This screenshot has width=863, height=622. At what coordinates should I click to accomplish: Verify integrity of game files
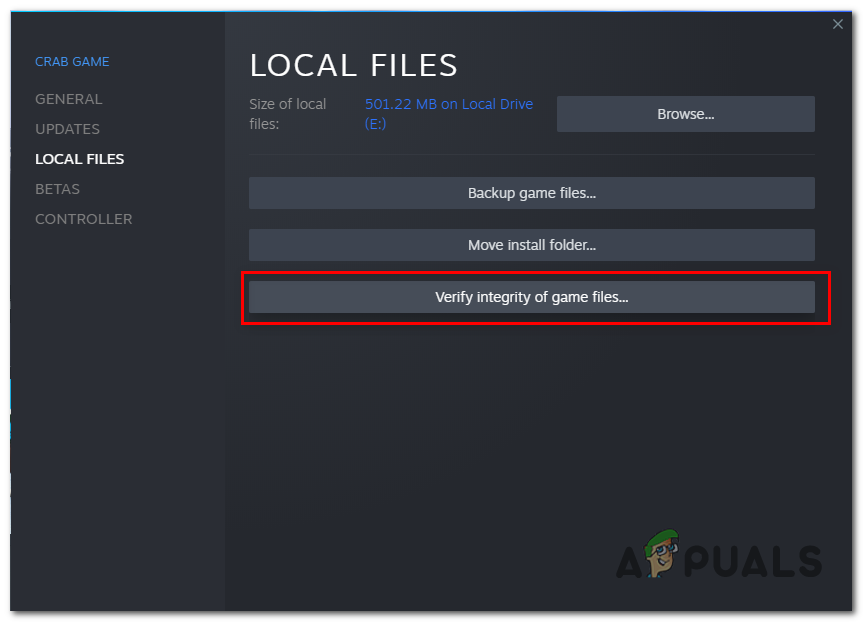[x=532, y=297]
